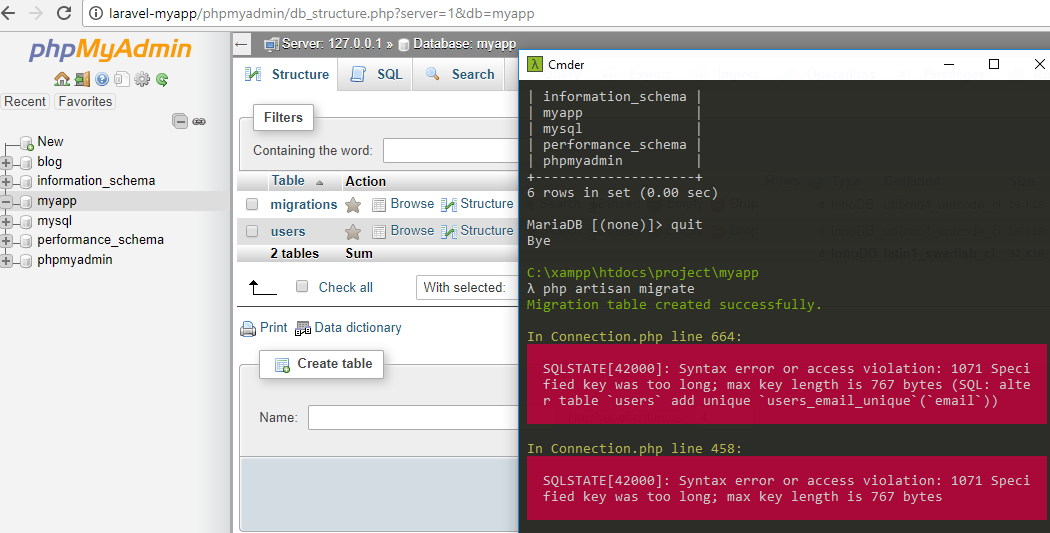Click the Create table icon
Image resolution: width=1050 pixels, height=533 pixels.
coord(282,364)
